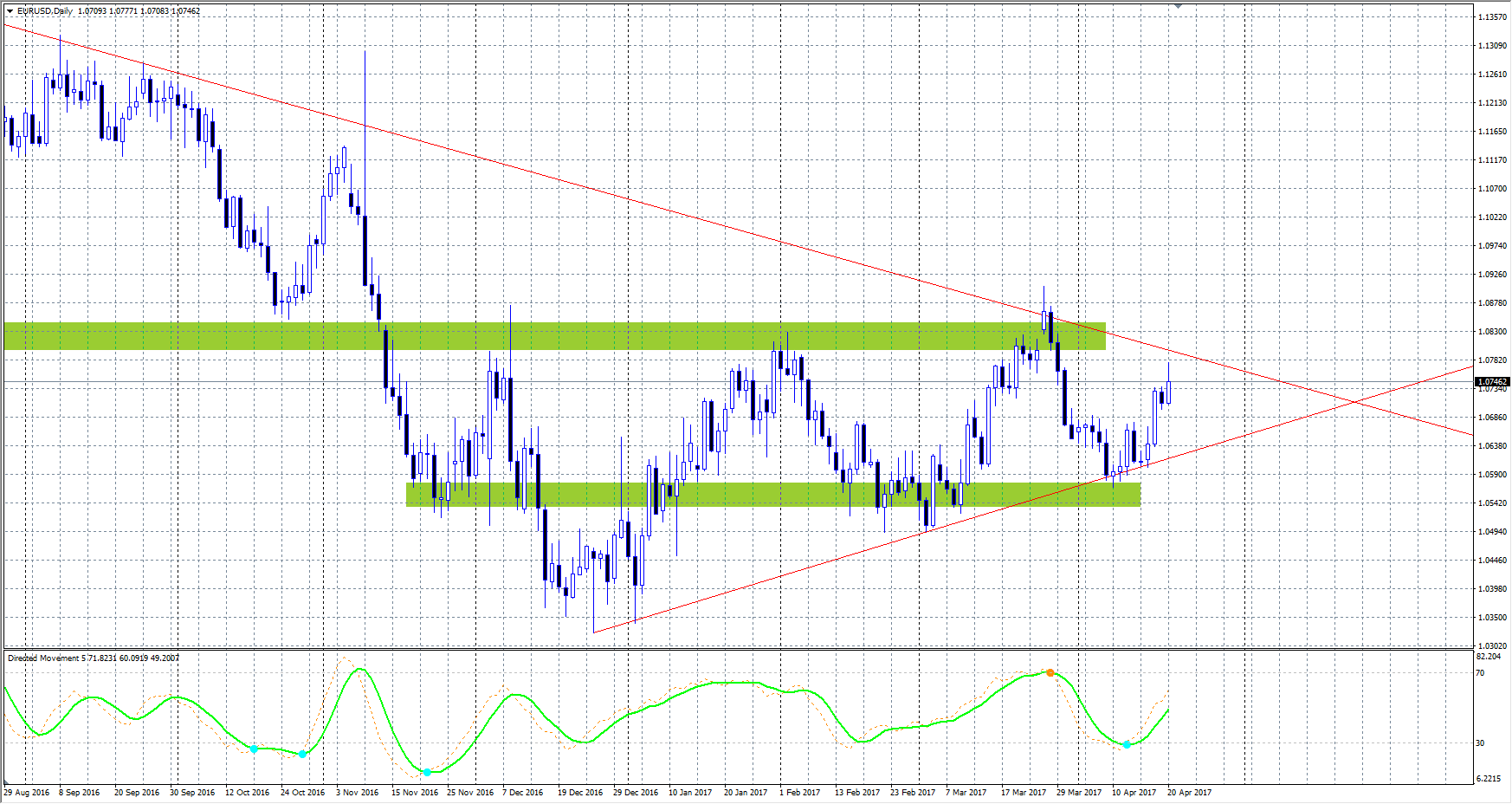Click the 20 Apr 2017 date label
1512x804 pixels.
click(x=1189, y=793)
